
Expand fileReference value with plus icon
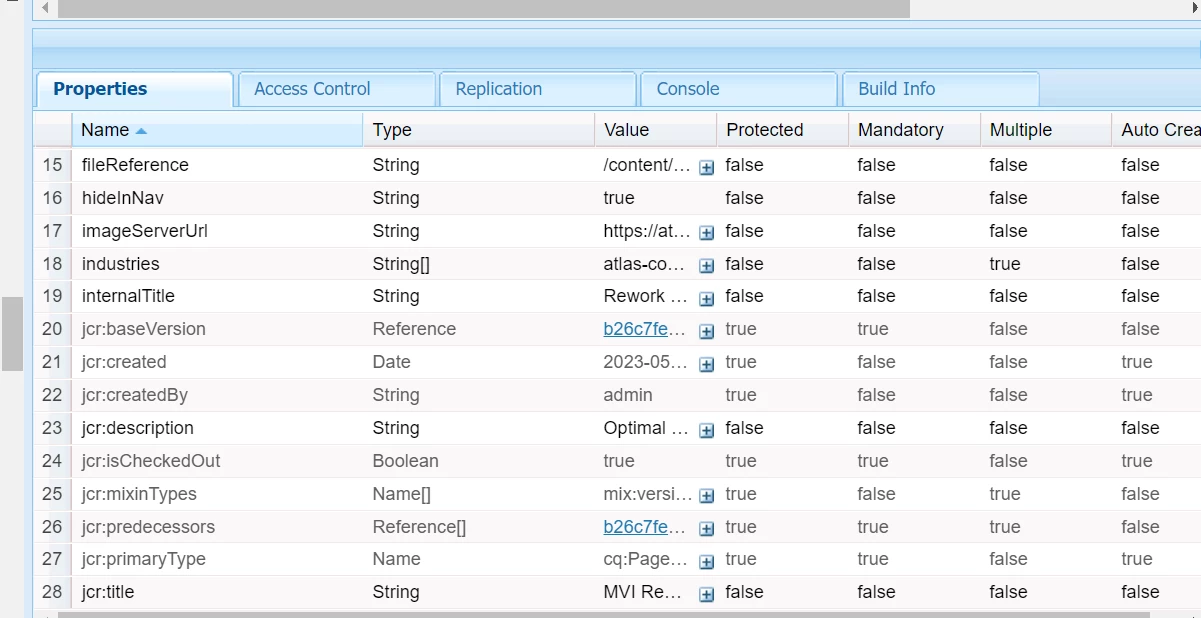pyautogui.click(x=706, y=167)
